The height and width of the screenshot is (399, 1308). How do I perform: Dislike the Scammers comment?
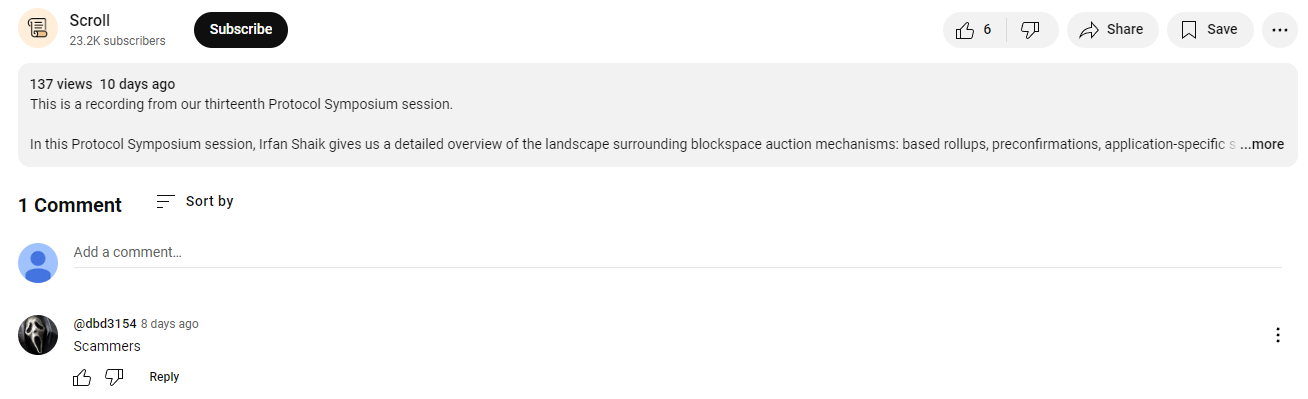pos(114,377)
